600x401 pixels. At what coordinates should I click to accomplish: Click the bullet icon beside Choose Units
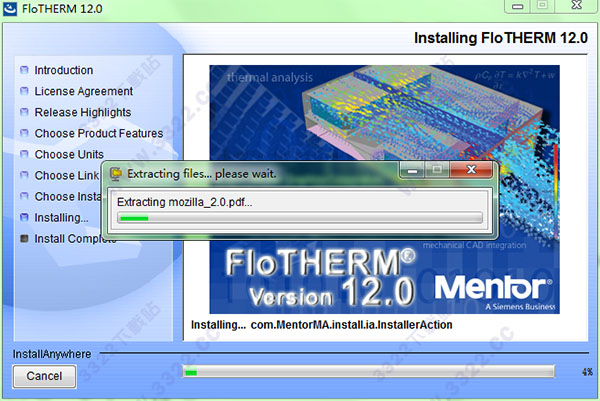[24, 154]
